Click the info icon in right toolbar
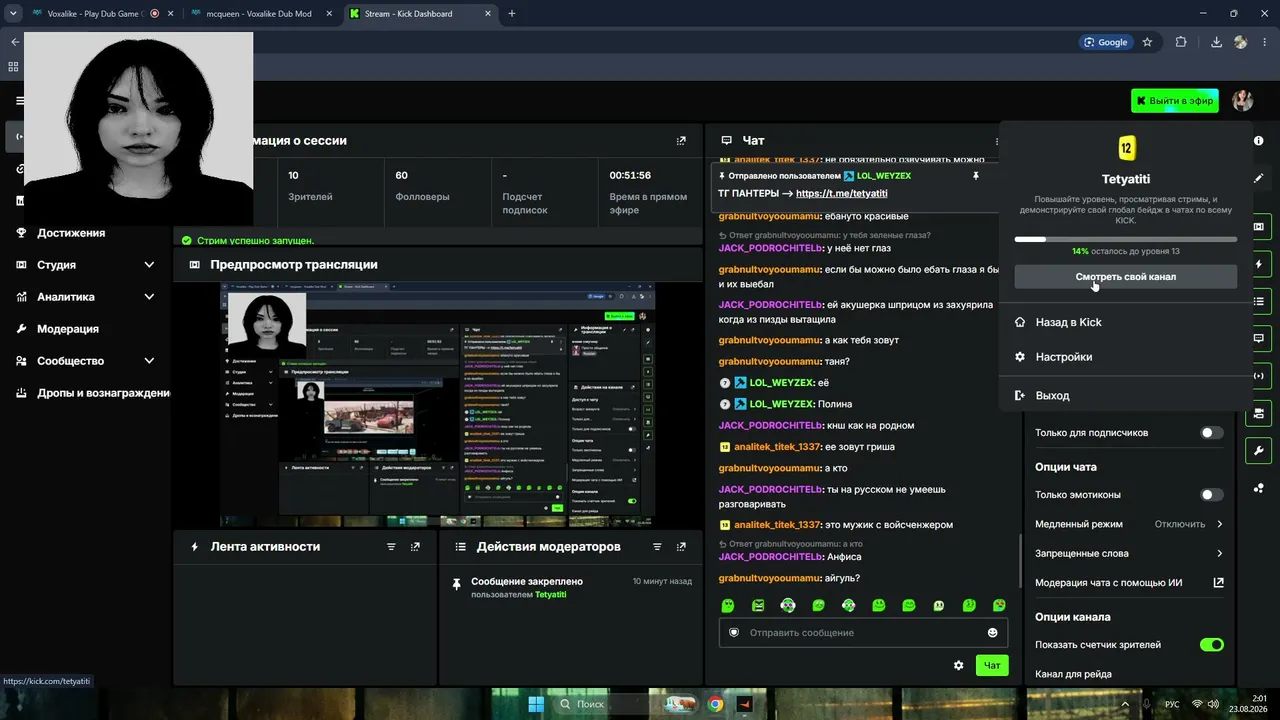The height and width of the screenshot is (720, 1280). tap(1258, 141)
